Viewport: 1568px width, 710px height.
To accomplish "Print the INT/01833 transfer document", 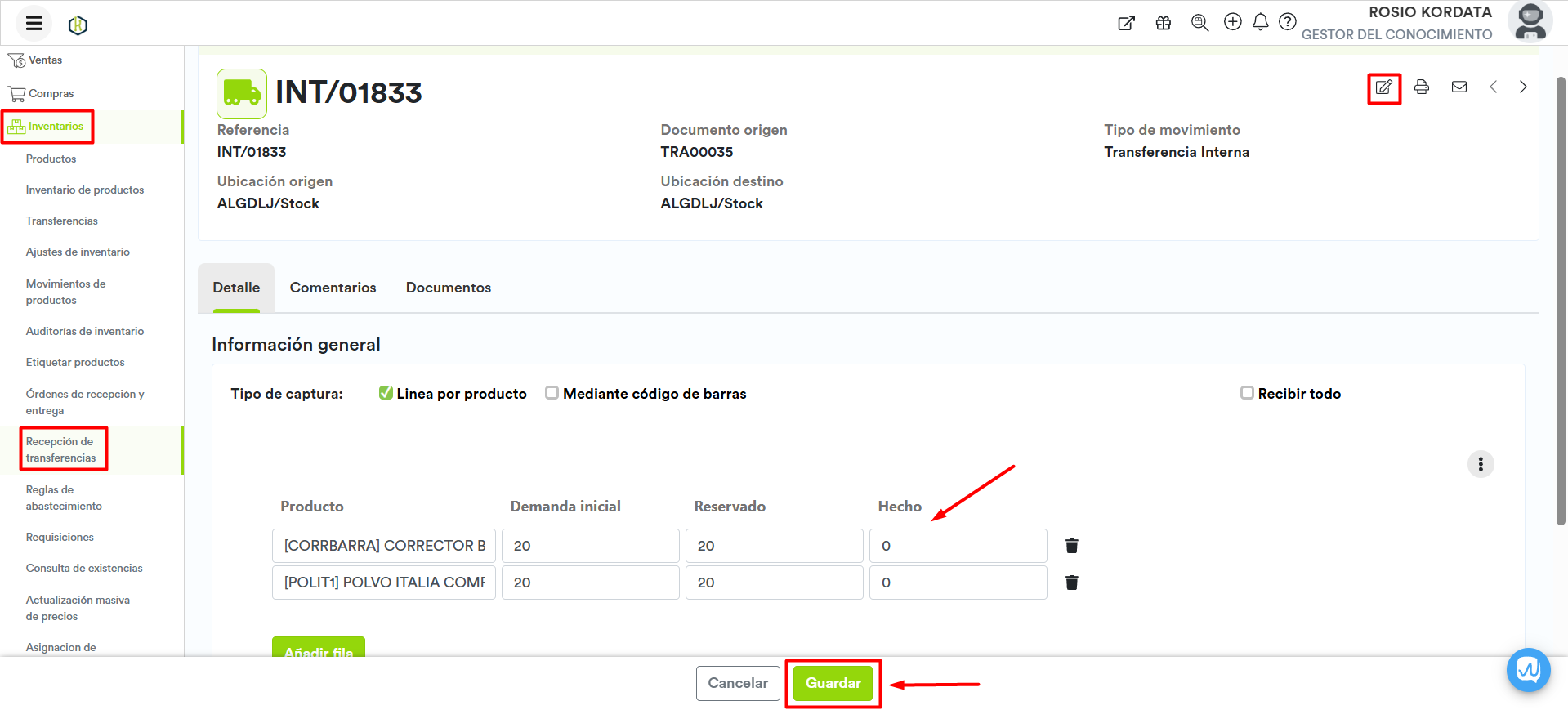I will click(x=1422, y=87).
